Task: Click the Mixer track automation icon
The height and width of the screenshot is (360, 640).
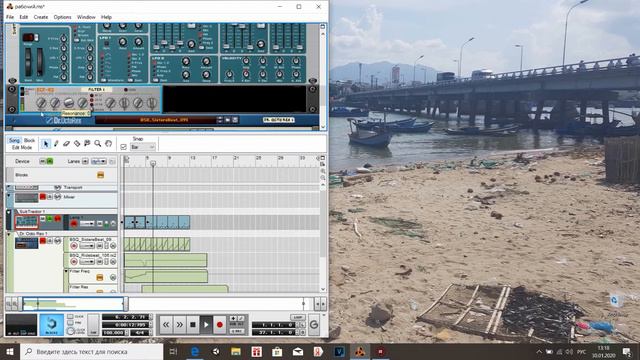Action: (x=58, y=197)
